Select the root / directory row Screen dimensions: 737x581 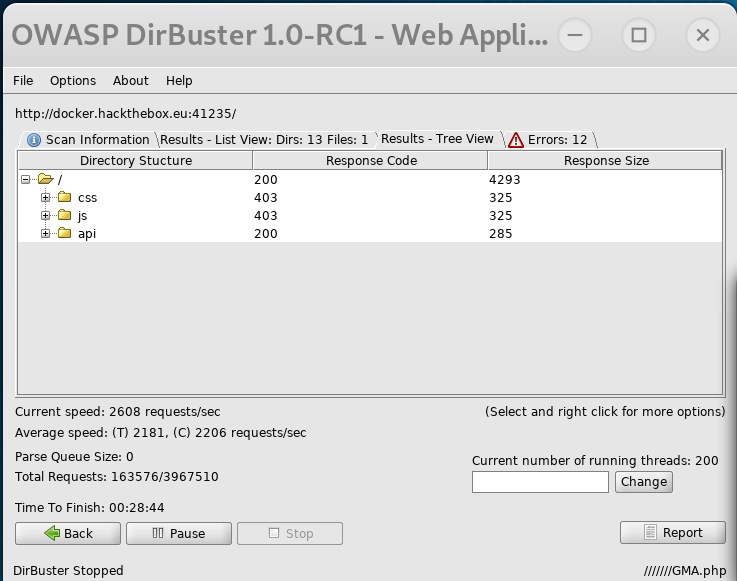click(370, 179)
